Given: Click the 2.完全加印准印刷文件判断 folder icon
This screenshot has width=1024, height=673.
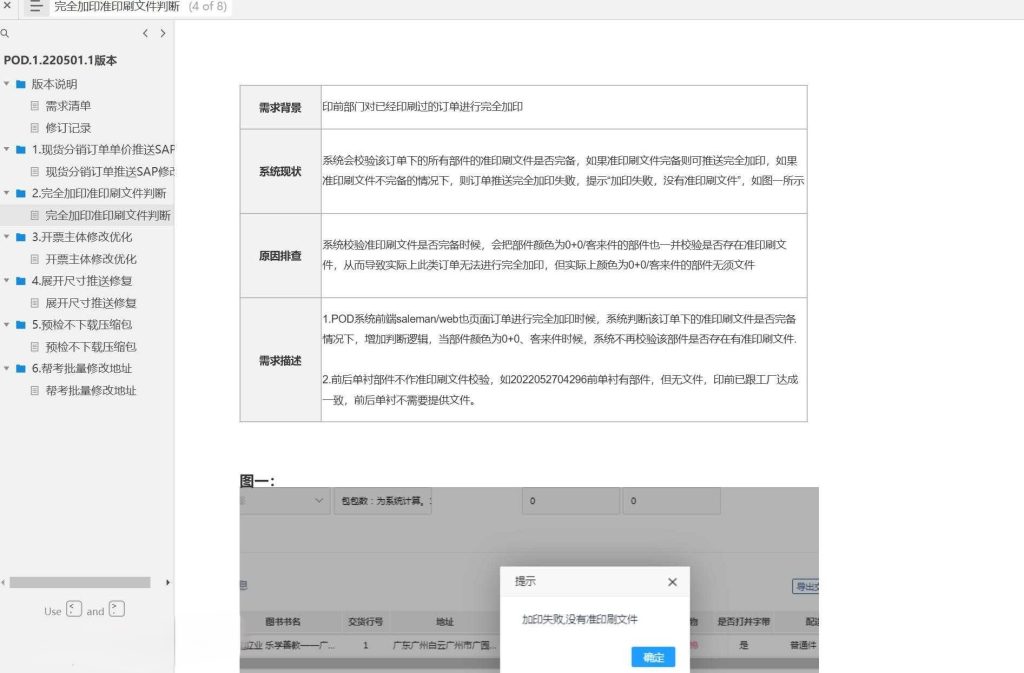Looking at the screenshot, I should click(x=22, y=193).
